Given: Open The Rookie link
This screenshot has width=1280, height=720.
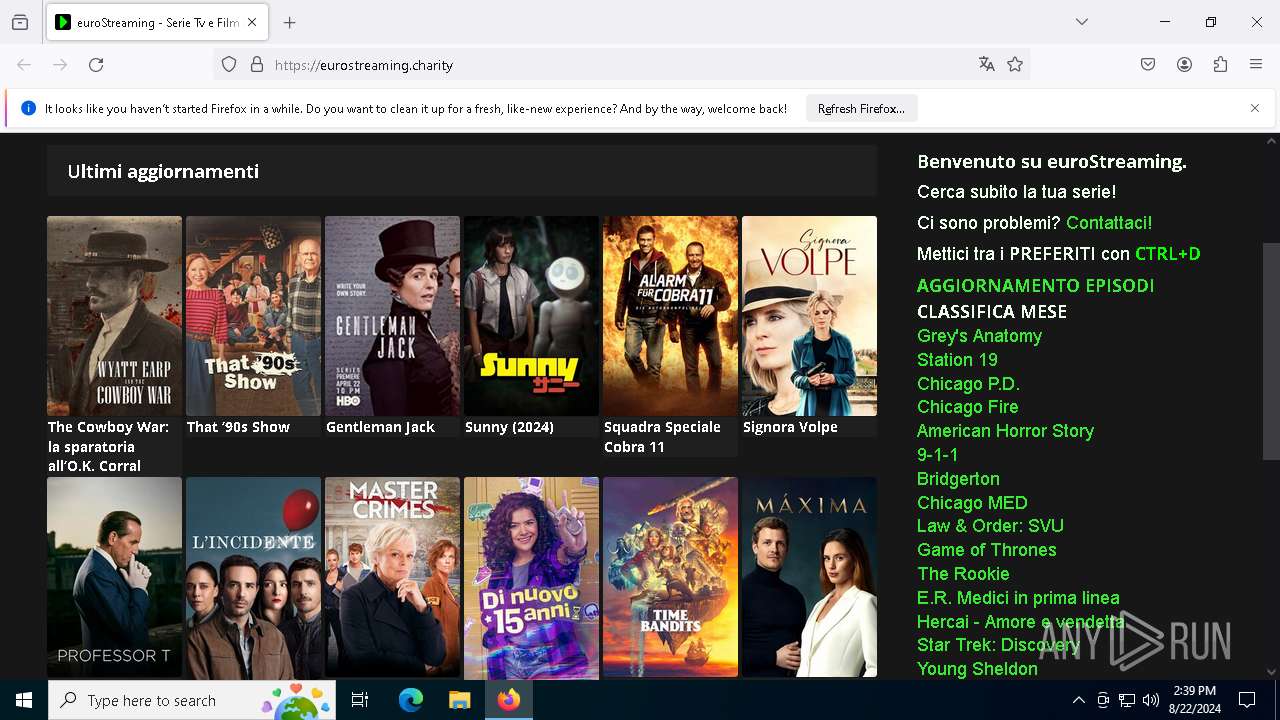Looking at the screenshot, I should click(963, 574).
